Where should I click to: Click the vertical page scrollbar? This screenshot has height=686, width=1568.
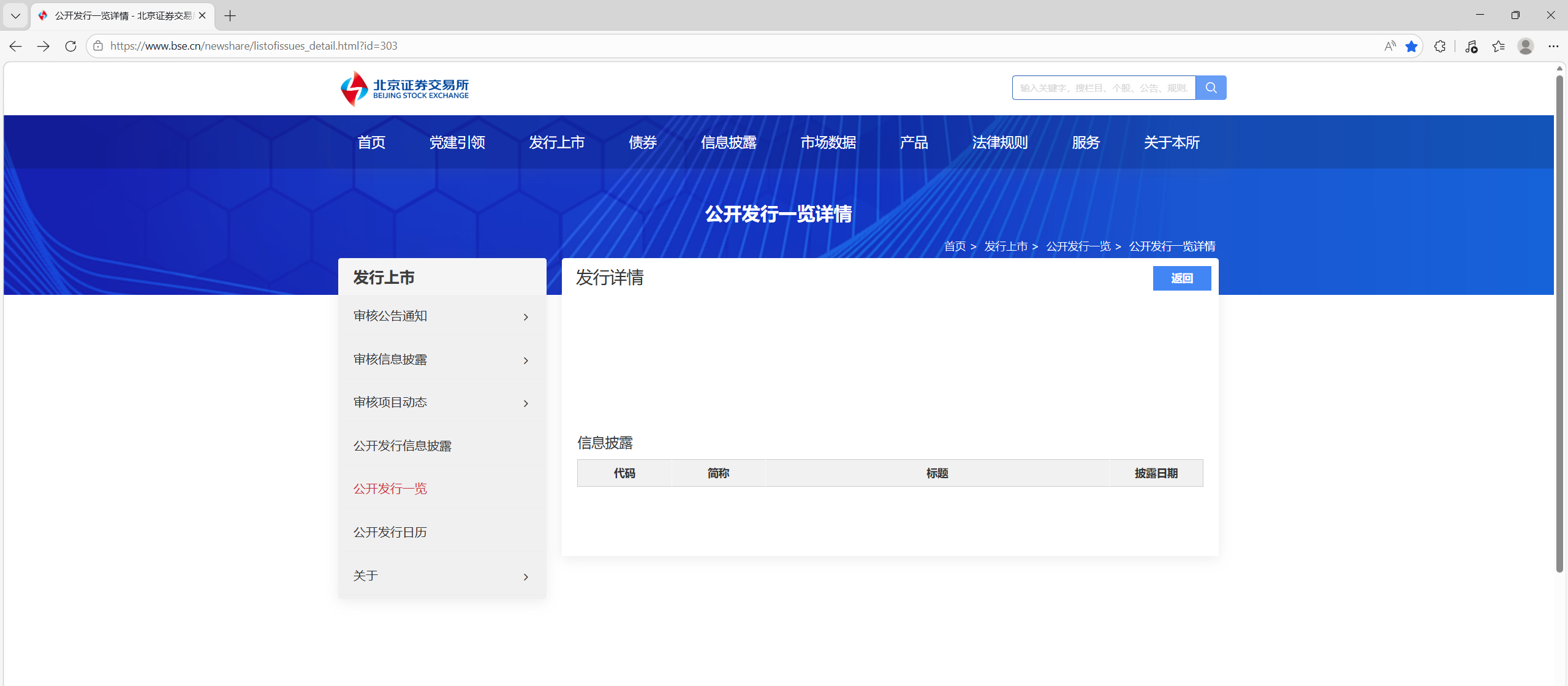pyautogui.click(x=1559, y=325)
